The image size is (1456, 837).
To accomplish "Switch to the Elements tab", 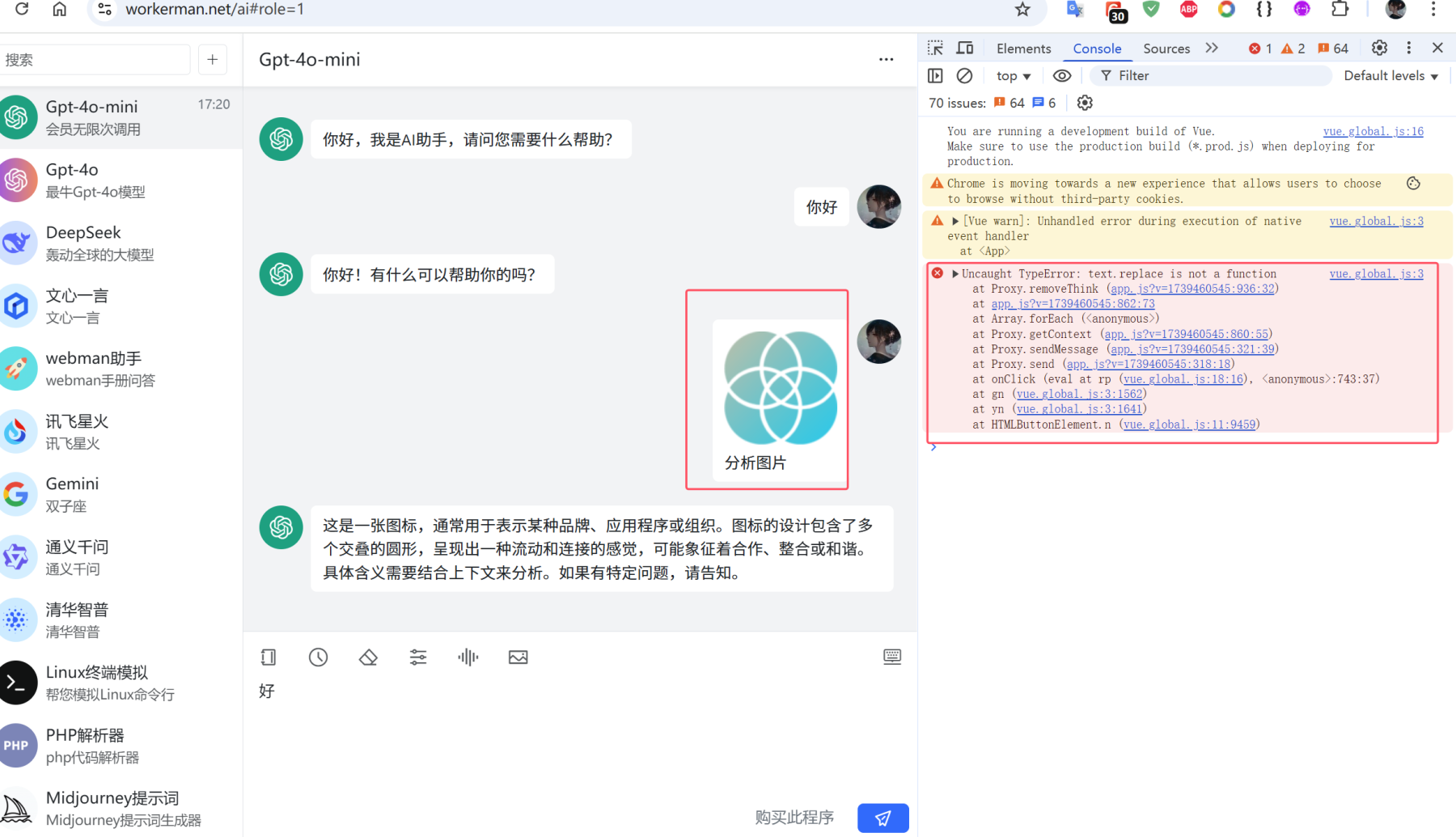I will (1023, 49).
